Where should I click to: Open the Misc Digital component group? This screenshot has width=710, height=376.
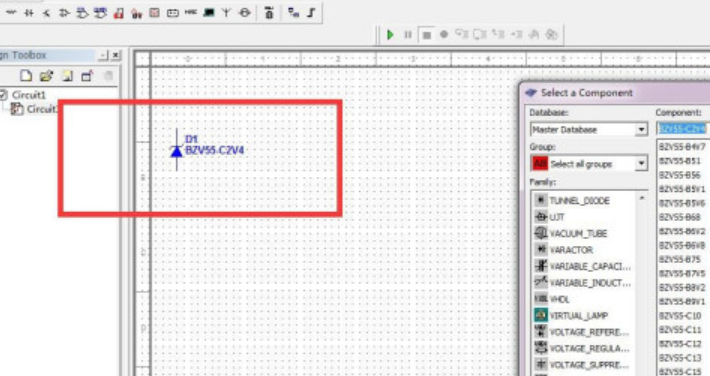[x=119, y=13]
